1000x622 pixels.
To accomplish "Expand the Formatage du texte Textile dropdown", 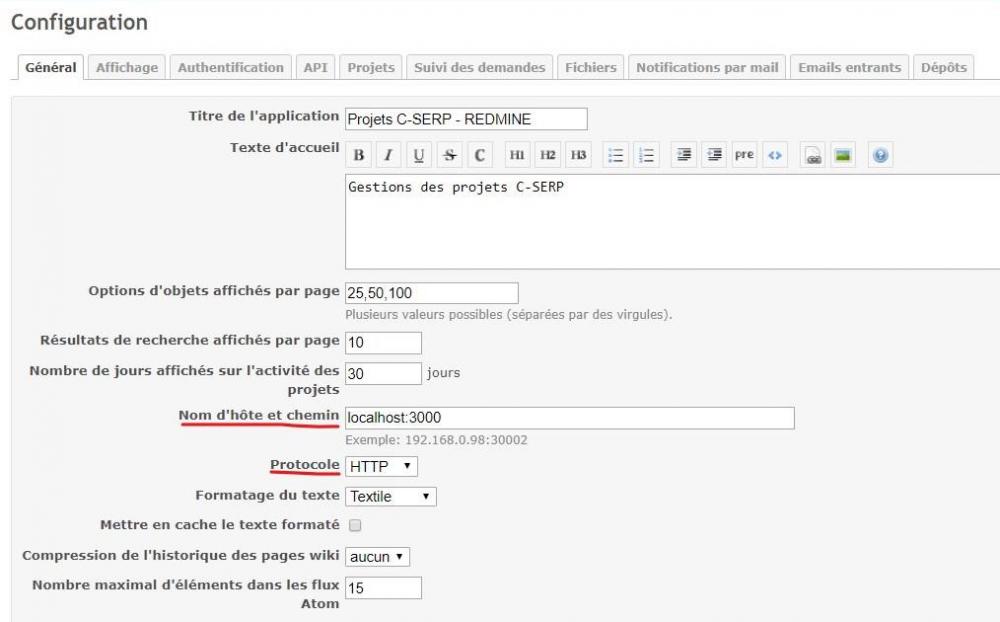I will point(390,496).
